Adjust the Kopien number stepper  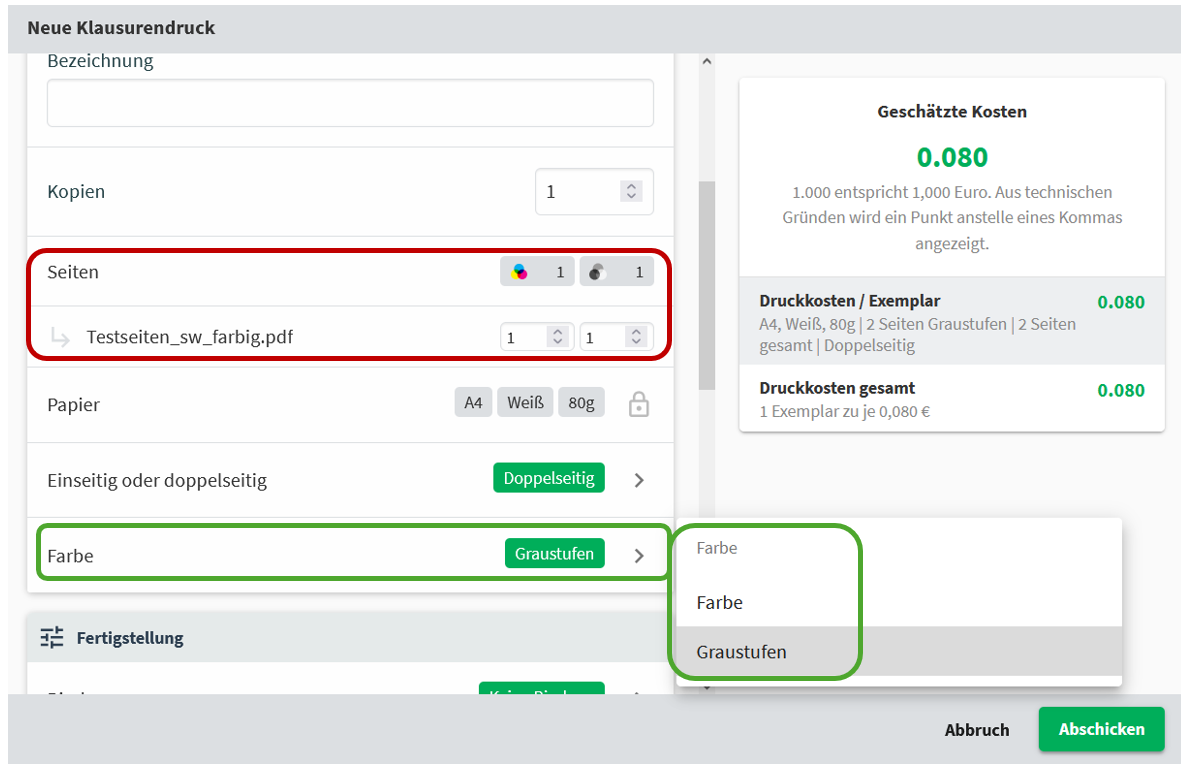pos(630,191)
